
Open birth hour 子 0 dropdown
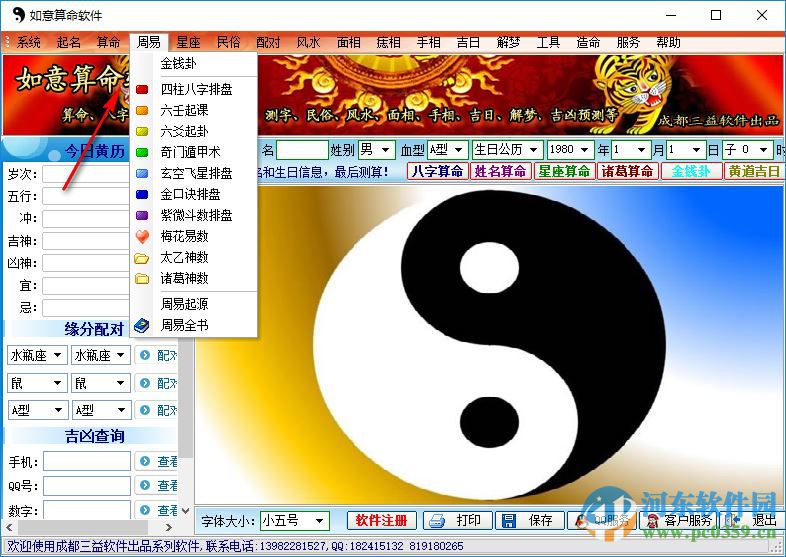763,149
